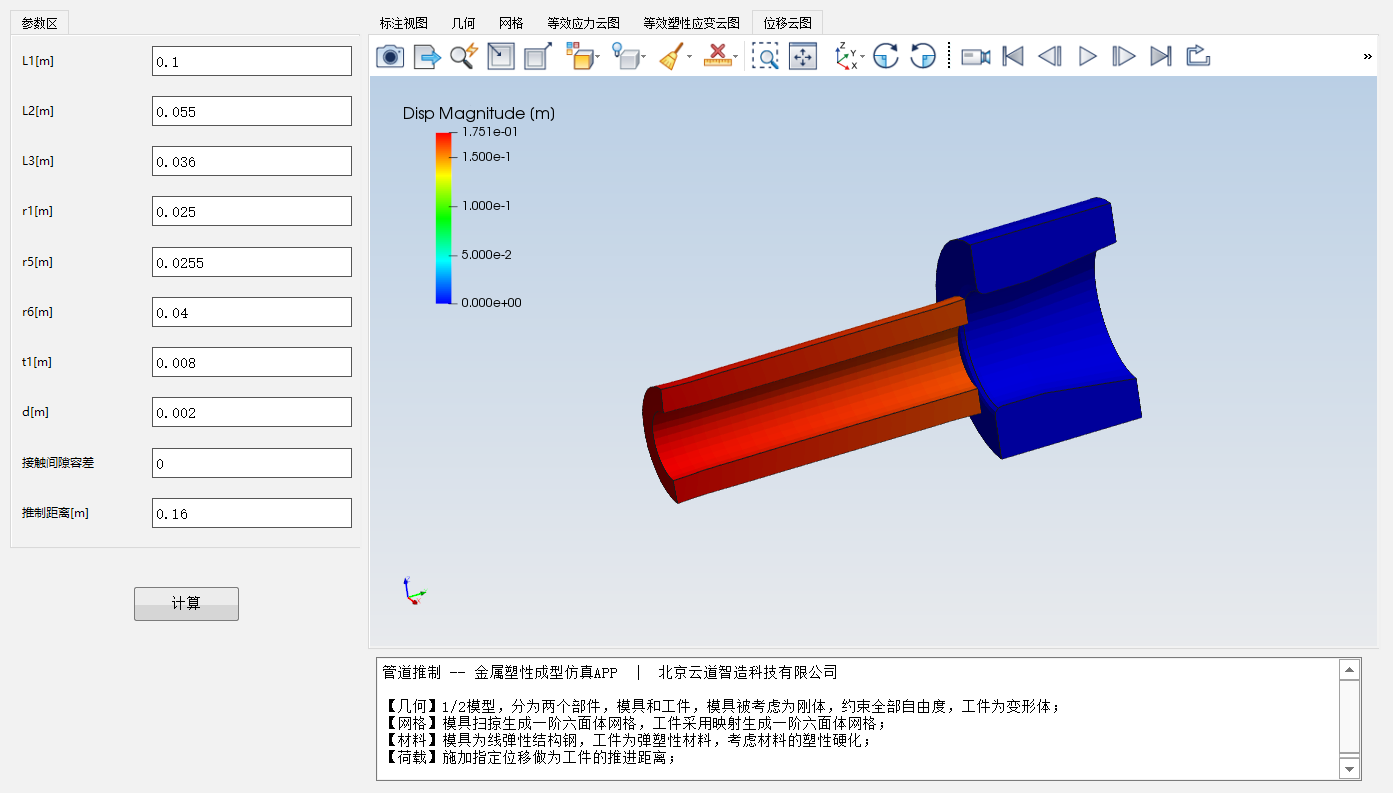The height and width of the screenshot is (793, 1393).
Task: Click the r1[m] input field
Action: click(252, 211)
